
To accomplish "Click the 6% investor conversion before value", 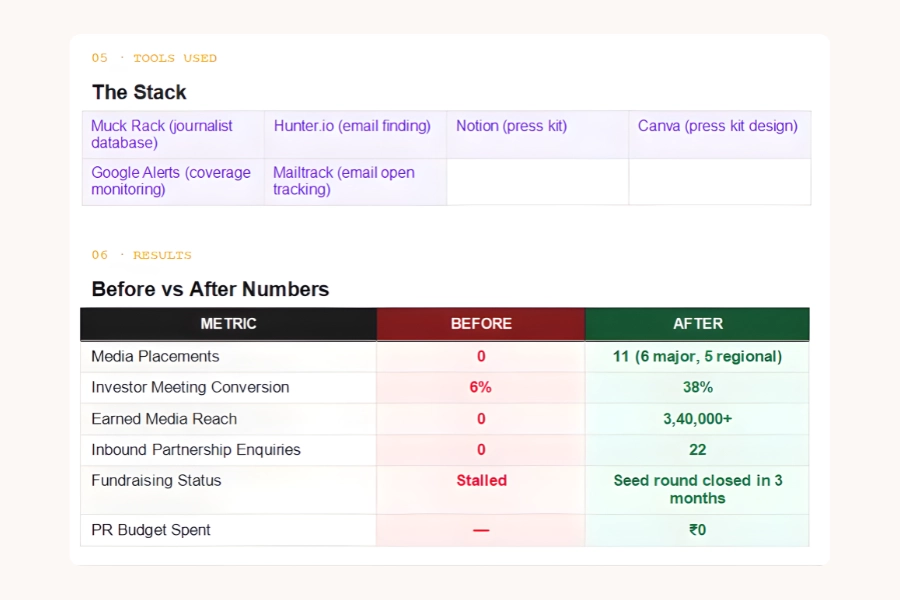I will click(x=481, y=387).
